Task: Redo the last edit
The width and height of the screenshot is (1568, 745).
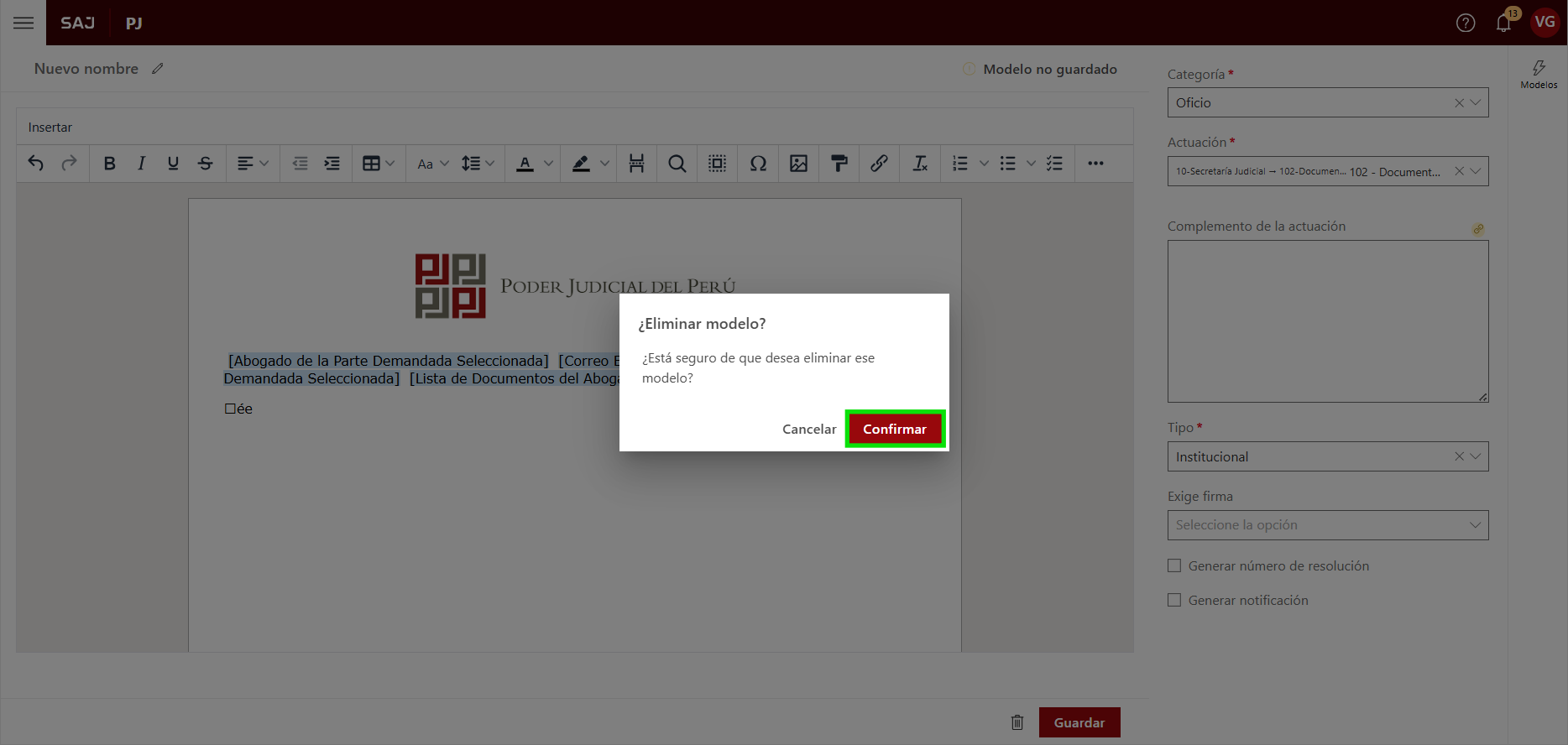Action: [x=69, y=163]
